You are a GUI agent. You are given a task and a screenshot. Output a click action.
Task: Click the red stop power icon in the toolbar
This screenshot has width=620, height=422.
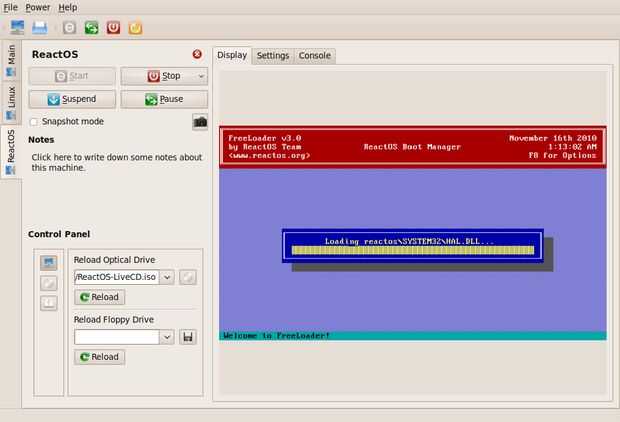click(113, 28)
